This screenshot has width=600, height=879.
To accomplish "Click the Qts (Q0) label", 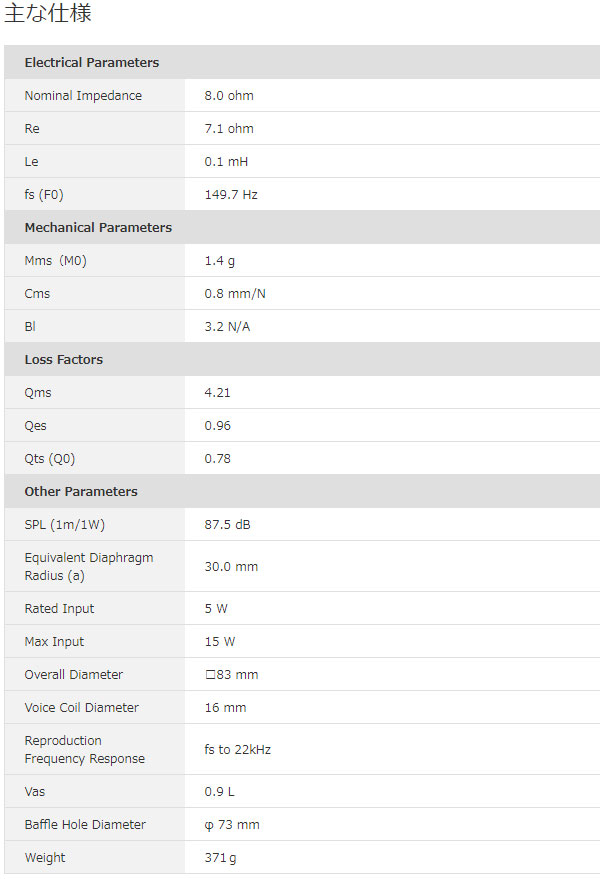I will (50, 459).
